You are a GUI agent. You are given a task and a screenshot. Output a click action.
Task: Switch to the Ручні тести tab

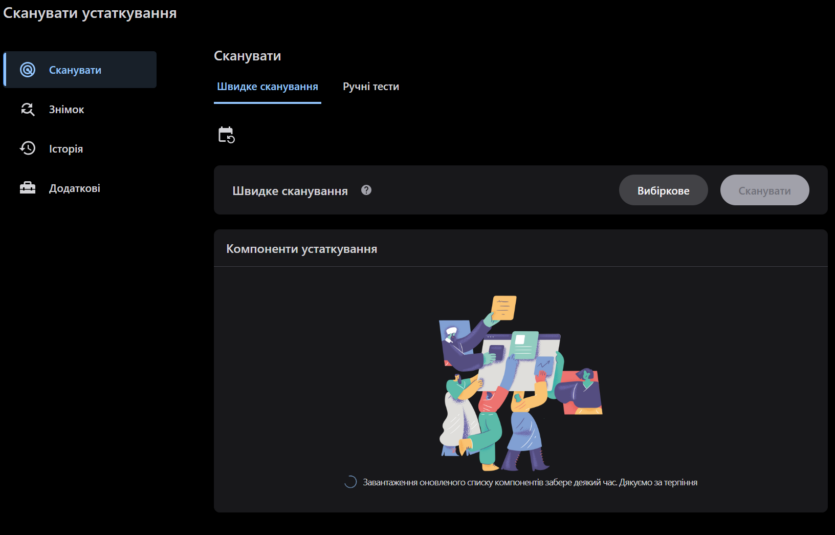click(x=371, y=86)
